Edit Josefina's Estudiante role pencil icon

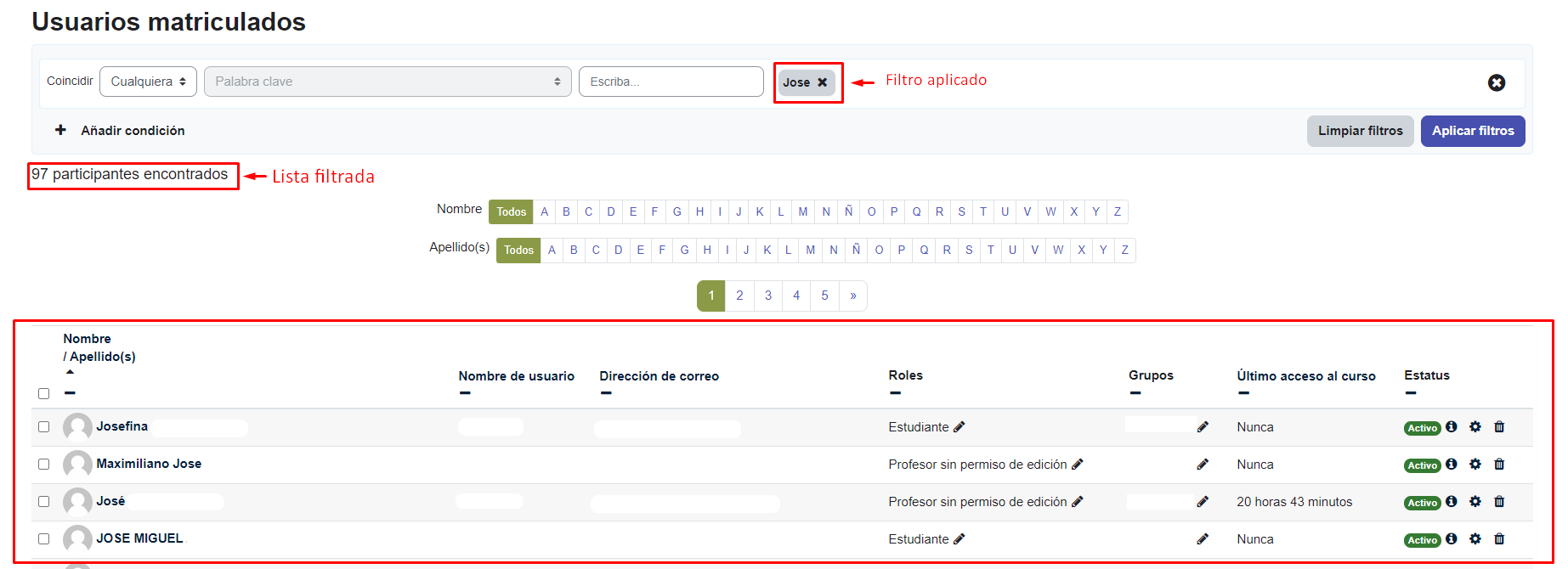coord(959,427)
